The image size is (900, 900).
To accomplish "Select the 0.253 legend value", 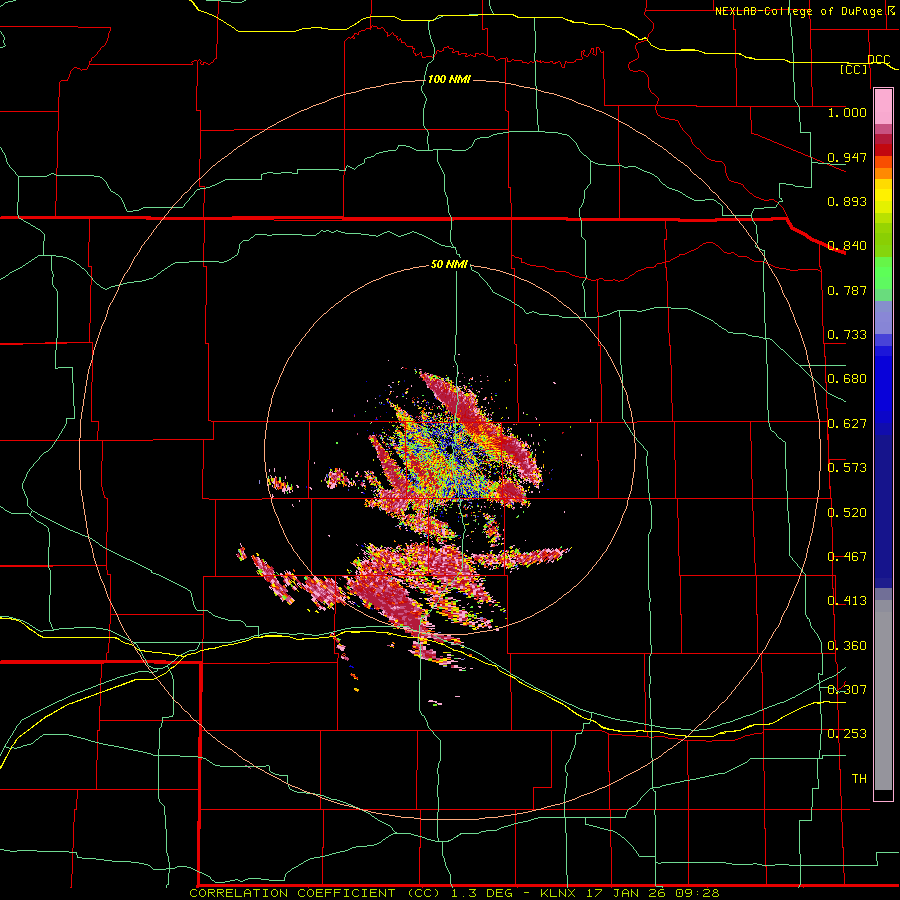I will coord(847,734).
